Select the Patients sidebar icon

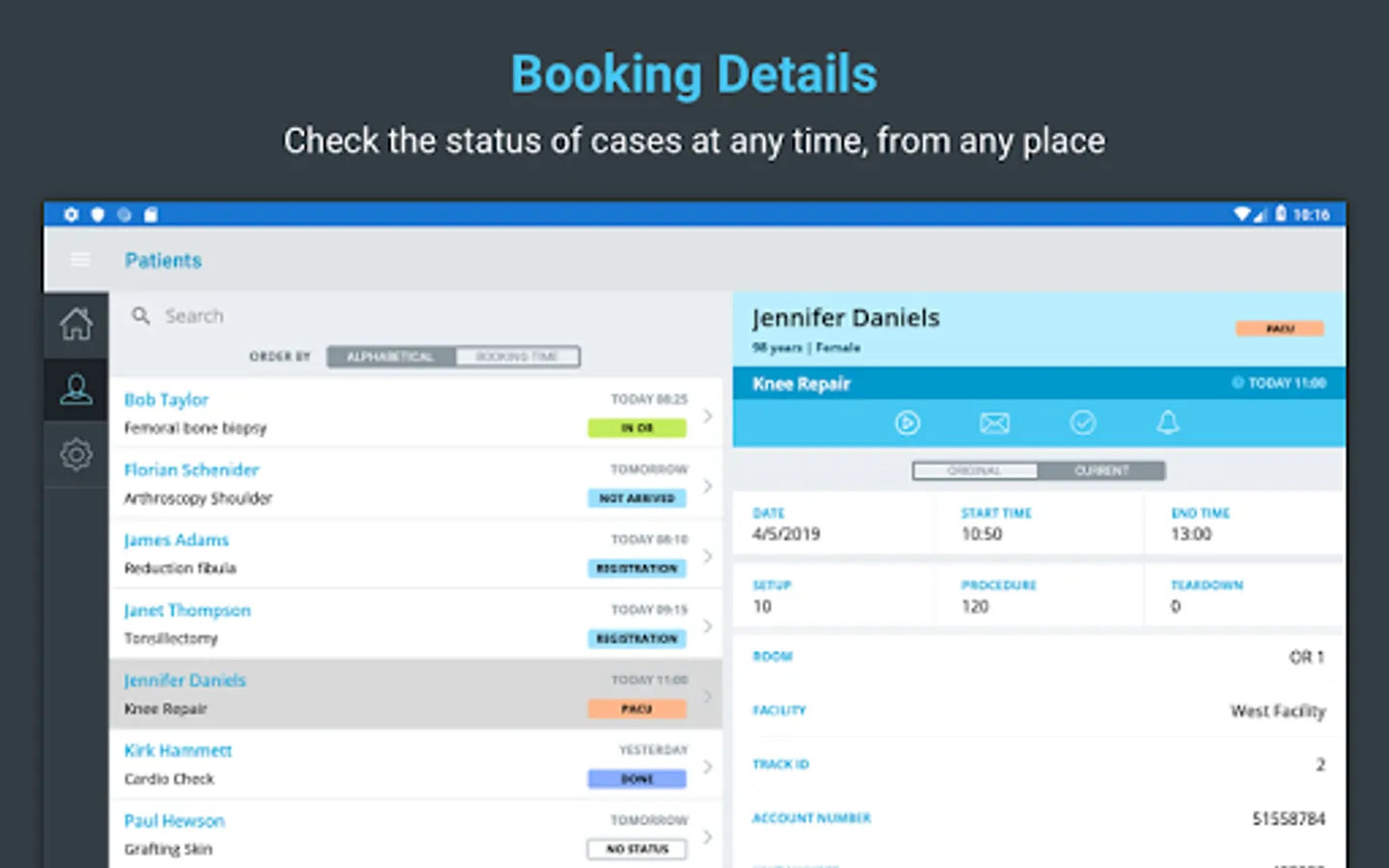click(76, 390)
